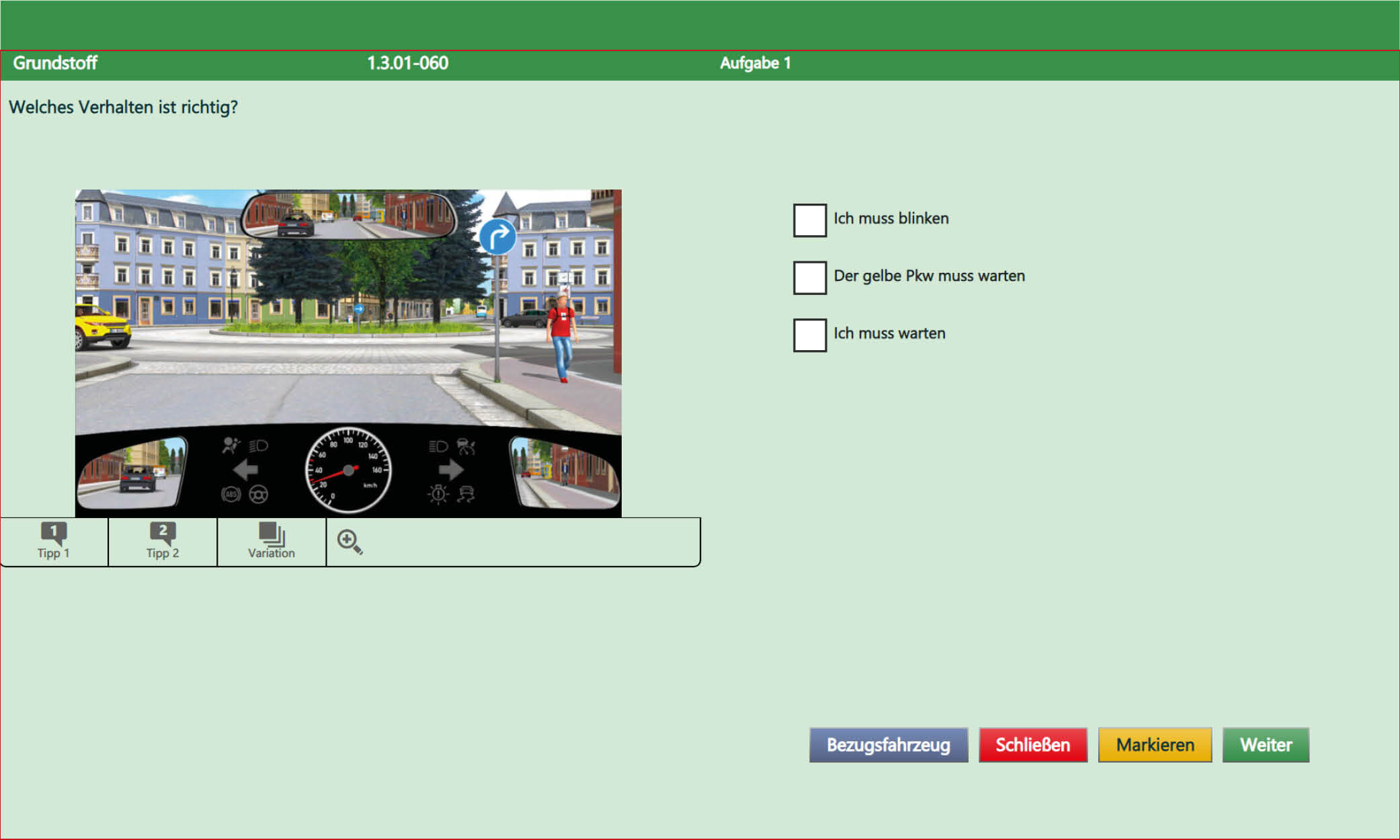The image size is (1400, 840).
Task: Click the rear-view mirror in image
Action: (348, 215)
